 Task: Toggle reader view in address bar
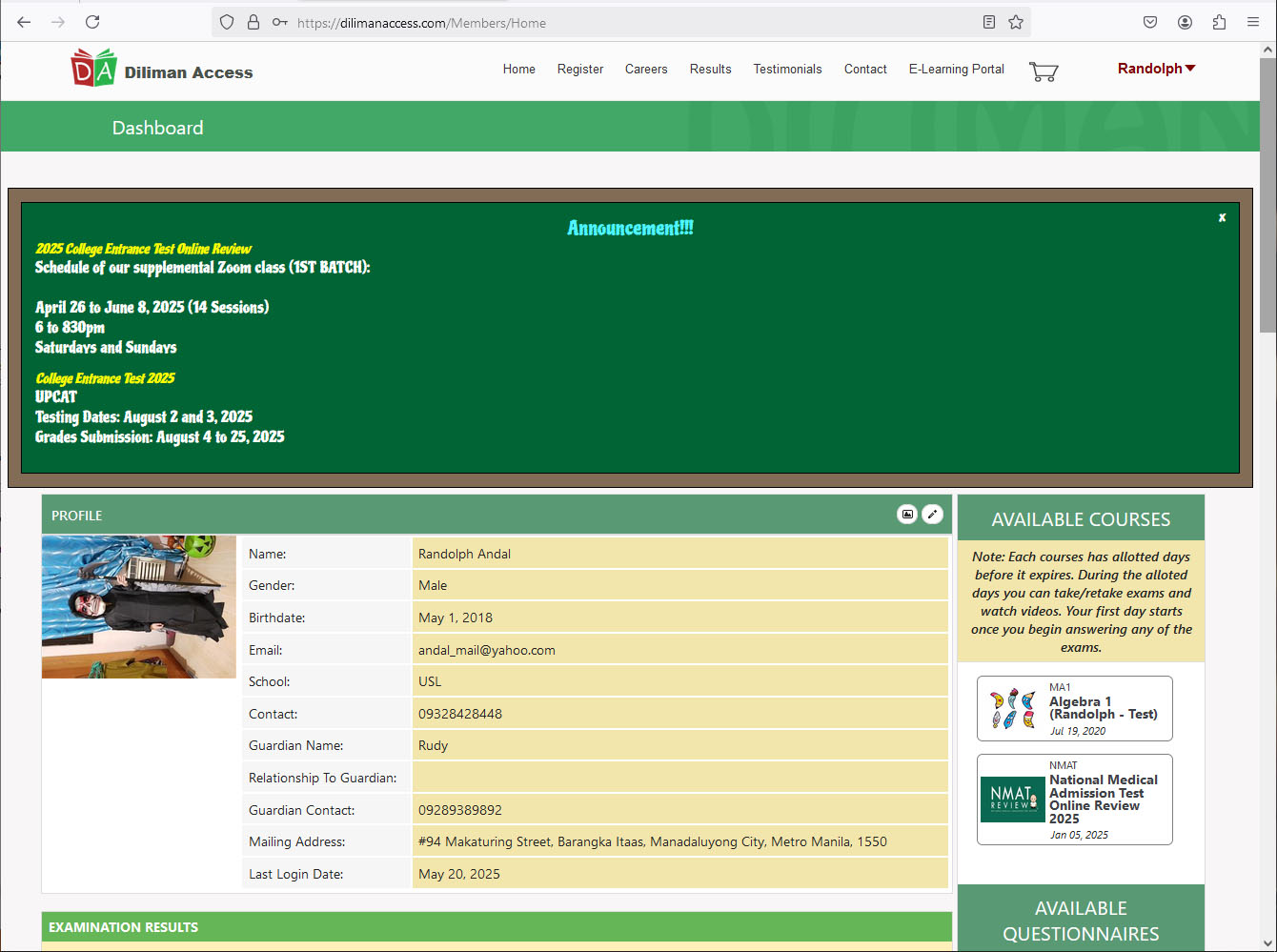989,22
